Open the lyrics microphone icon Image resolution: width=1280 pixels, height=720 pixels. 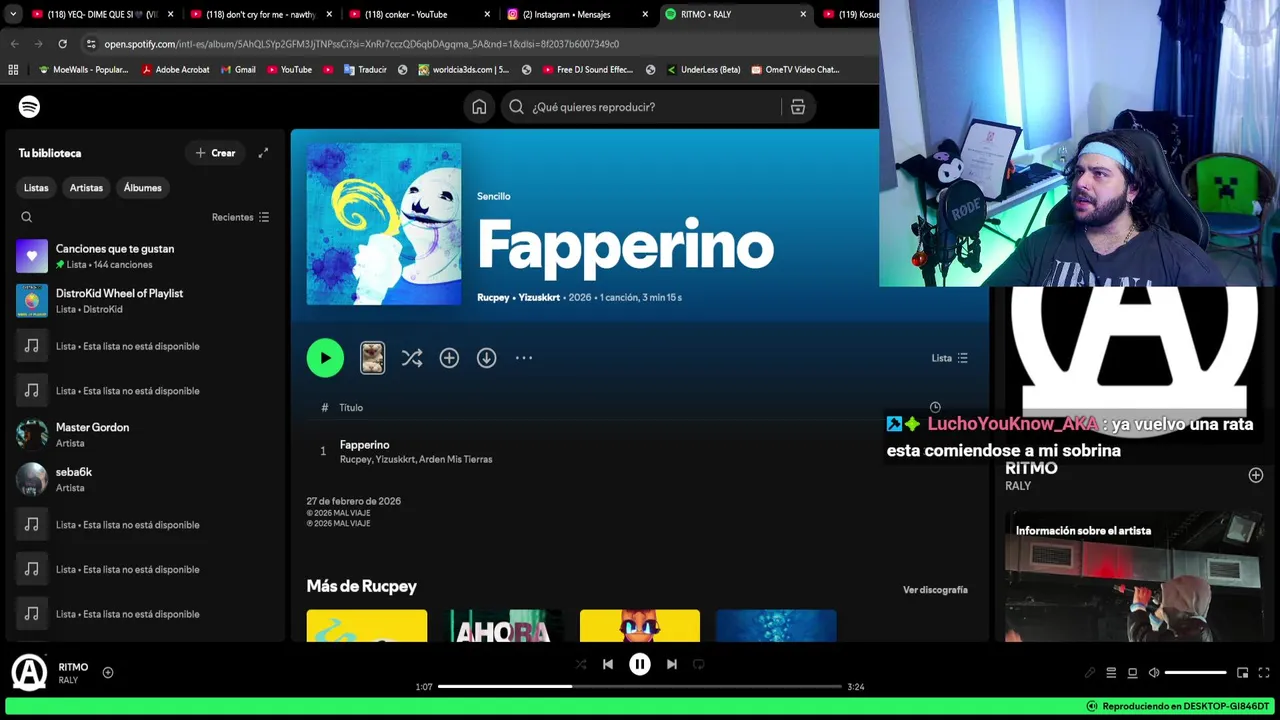point(1090,673)
